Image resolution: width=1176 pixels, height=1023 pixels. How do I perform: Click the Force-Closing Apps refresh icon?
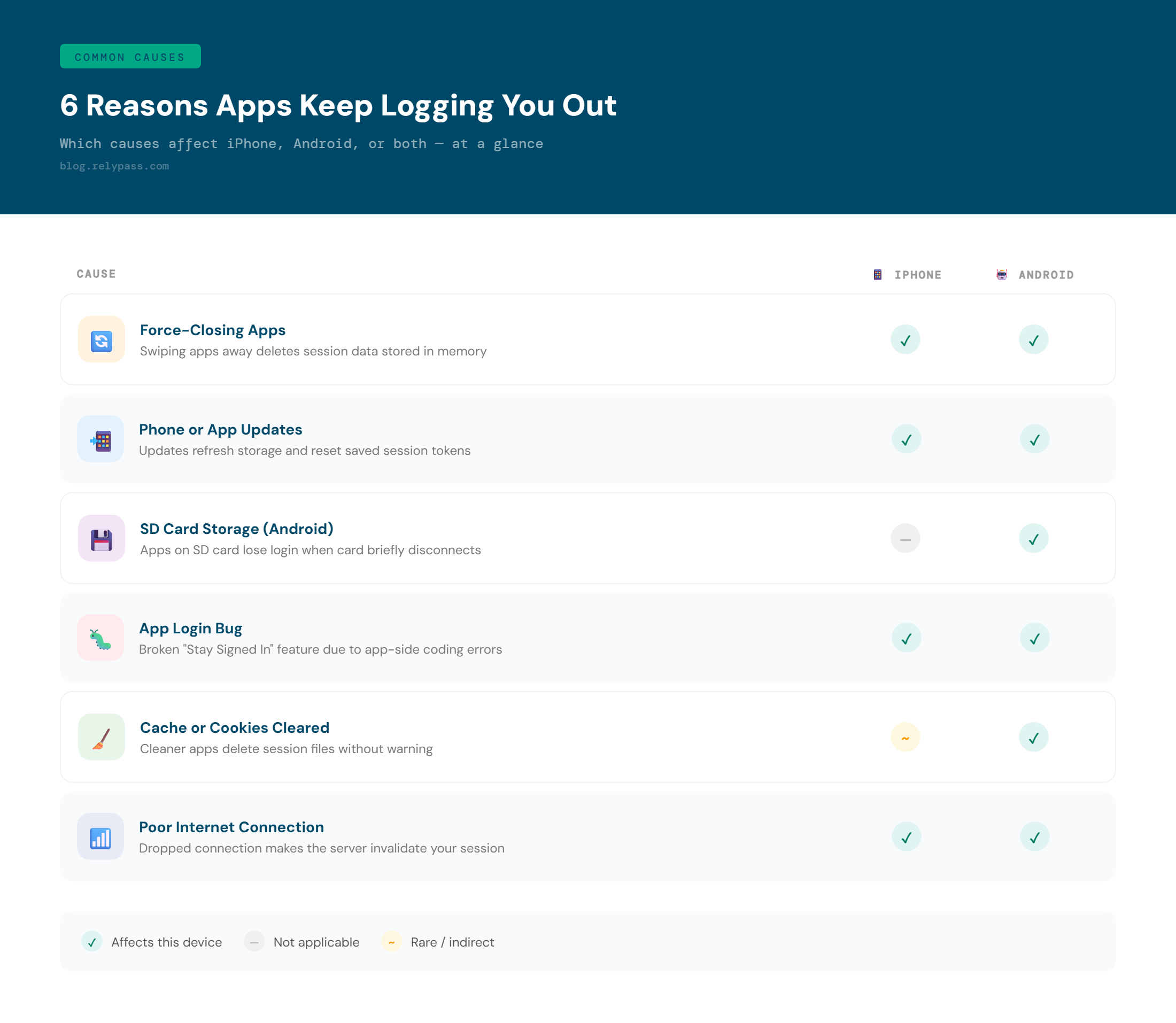click(102, 340)
